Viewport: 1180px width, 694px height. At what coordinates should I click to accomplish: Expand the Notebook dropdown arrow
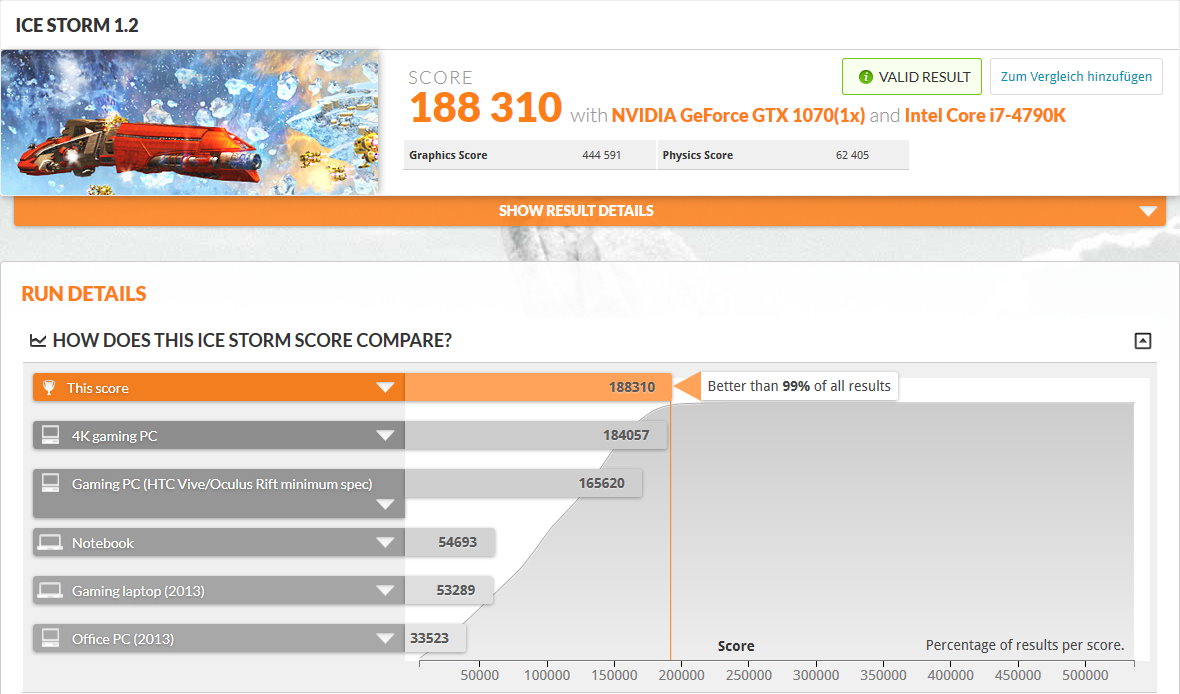(385, 542)
